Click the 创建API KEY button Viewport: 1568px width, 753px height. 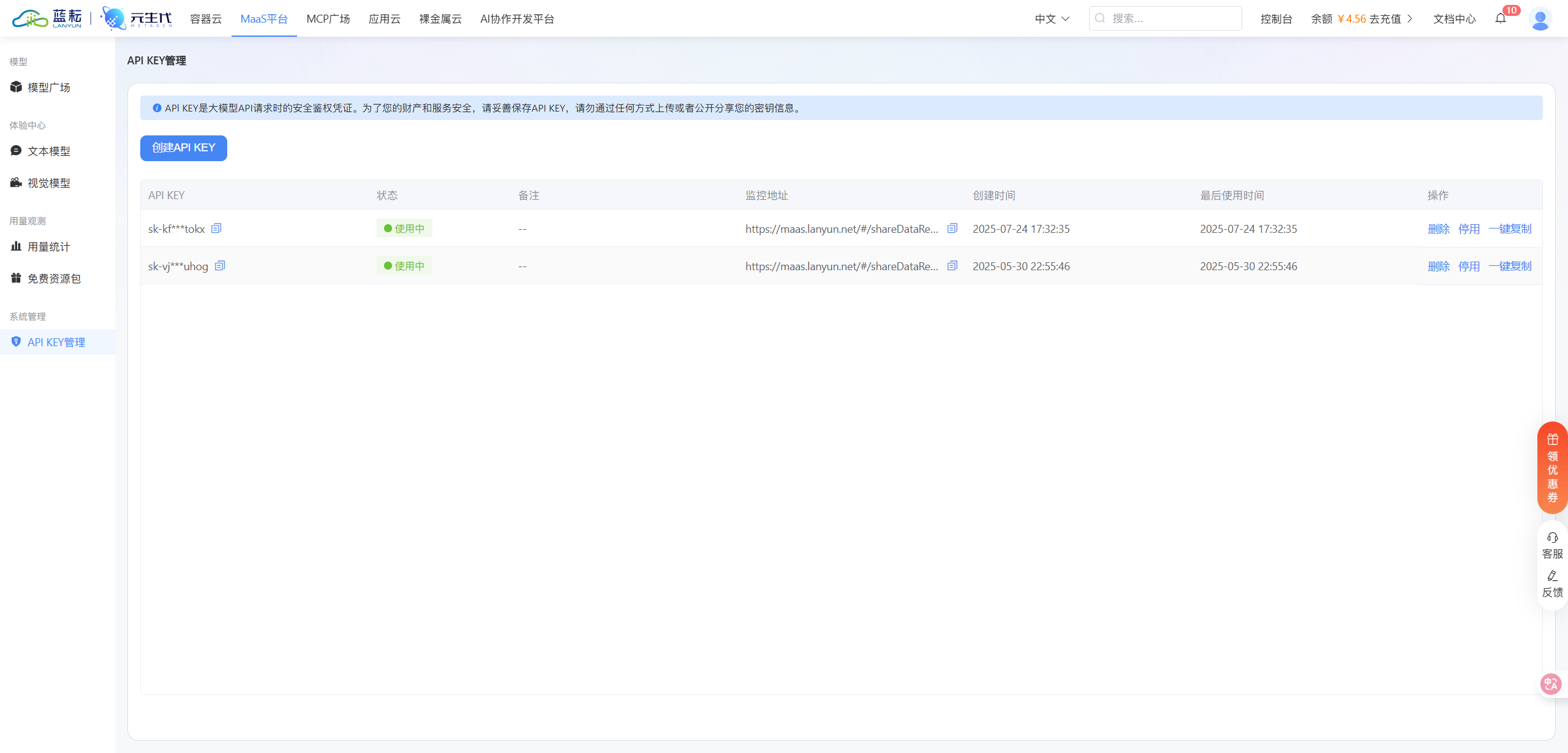coord(184,148)
